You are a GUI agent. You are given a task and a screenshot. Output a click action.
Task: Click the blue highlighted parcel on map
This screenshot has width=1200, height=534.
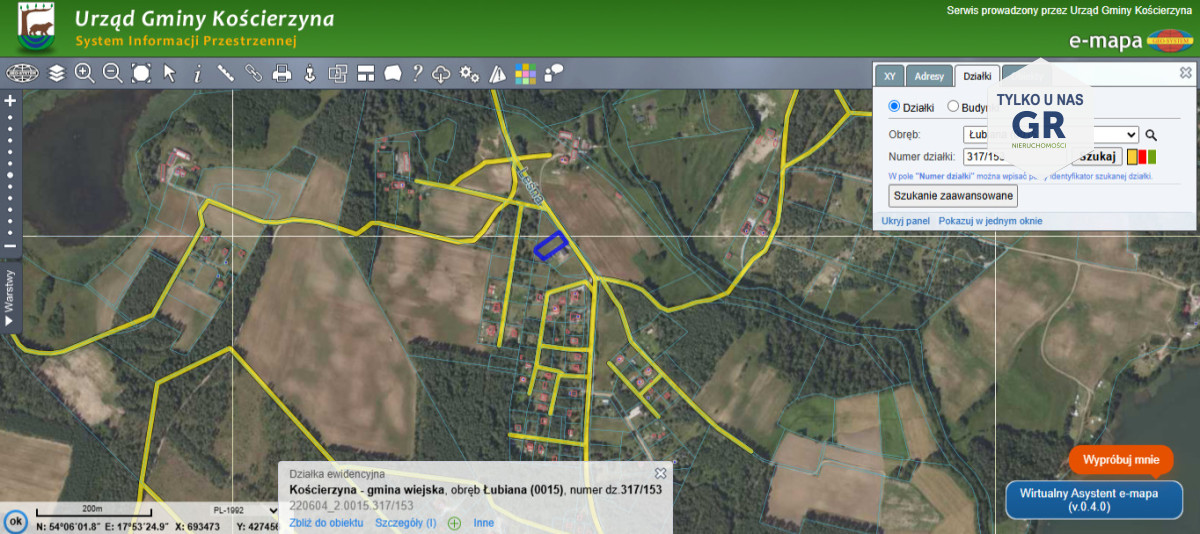(549, 244)
